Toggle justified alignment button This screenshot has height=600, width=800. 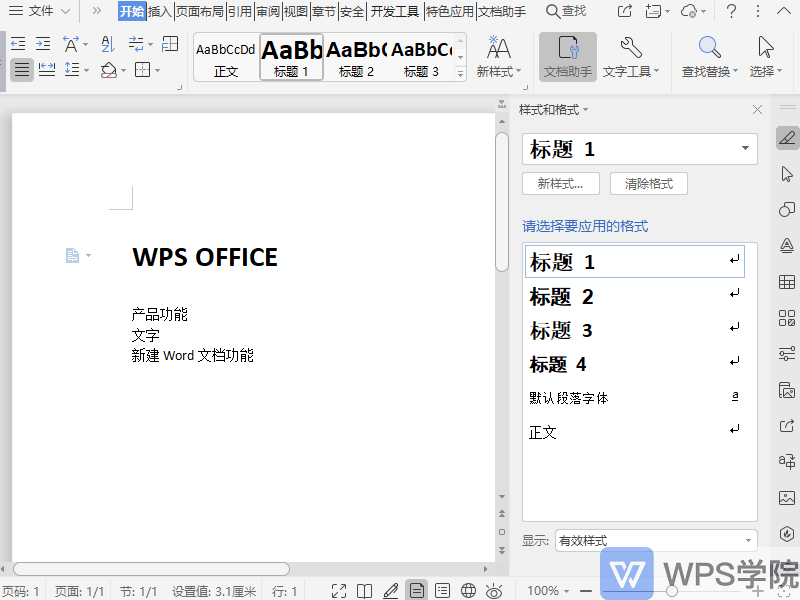(21, 69)
